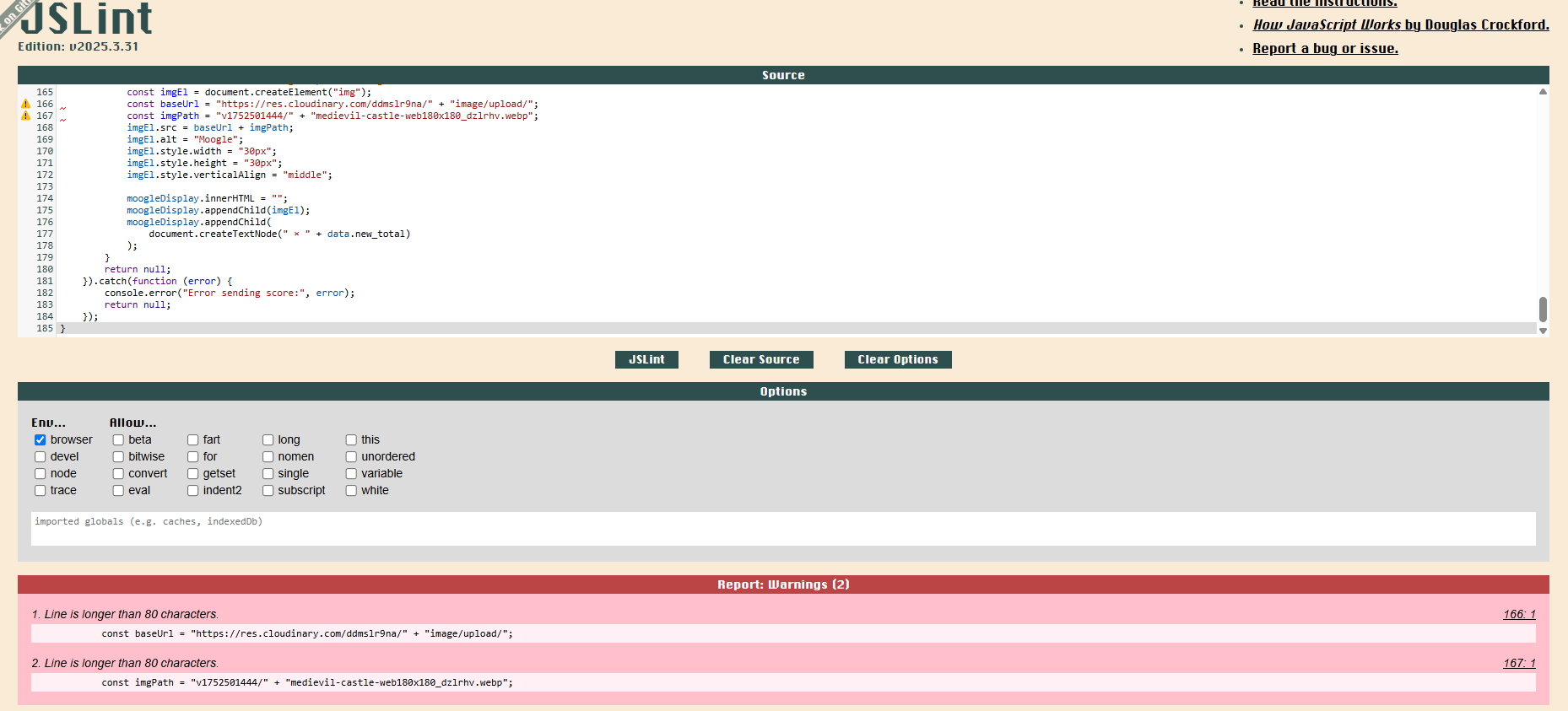The height and width of the screenshot is (711, 1568).
Task: Allow eval checkbox
Action: tap(118, 490)
